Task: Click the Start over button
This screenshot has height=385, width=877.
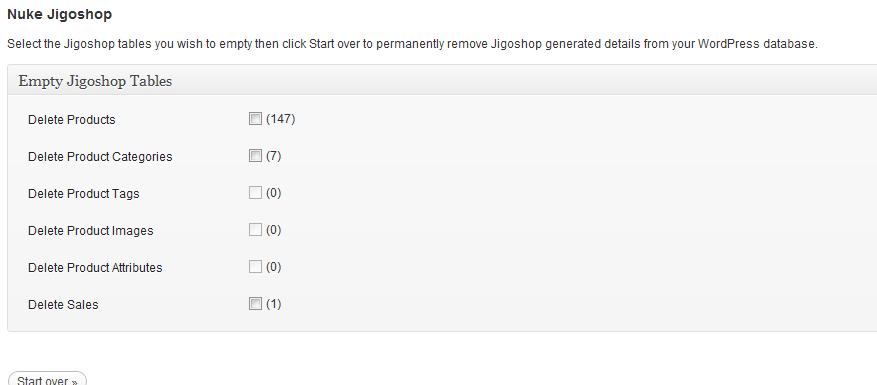Action: (x=48, y=379)
